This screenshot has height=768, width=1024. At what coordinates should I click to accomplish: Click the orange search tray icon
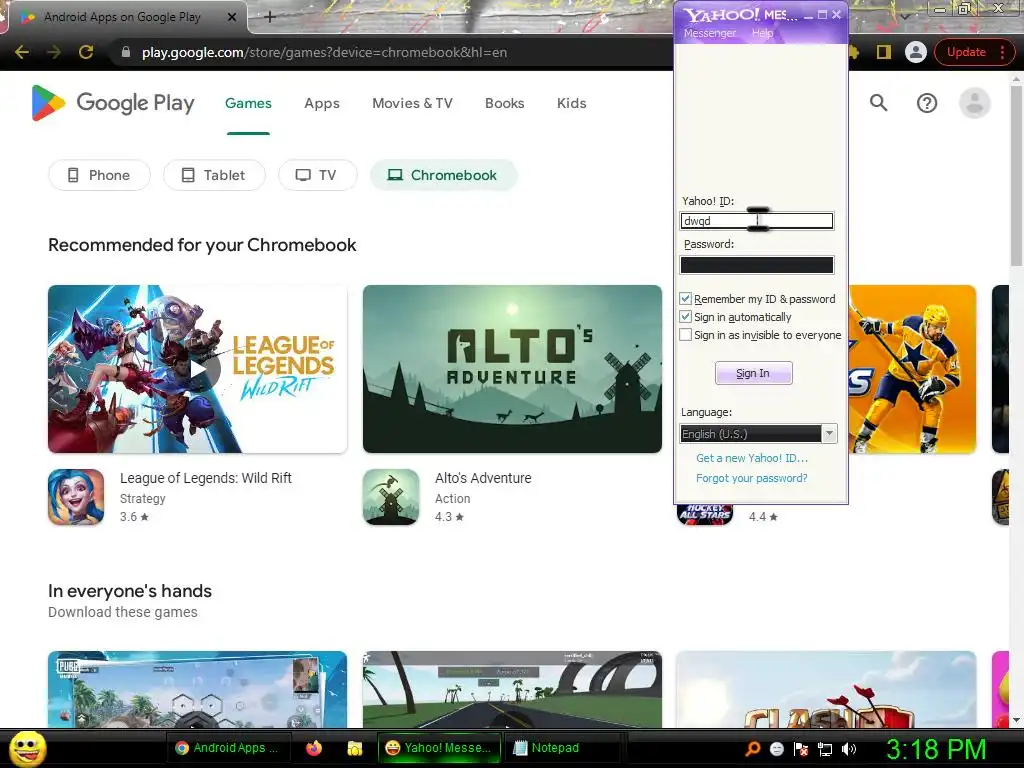[752, 748]
